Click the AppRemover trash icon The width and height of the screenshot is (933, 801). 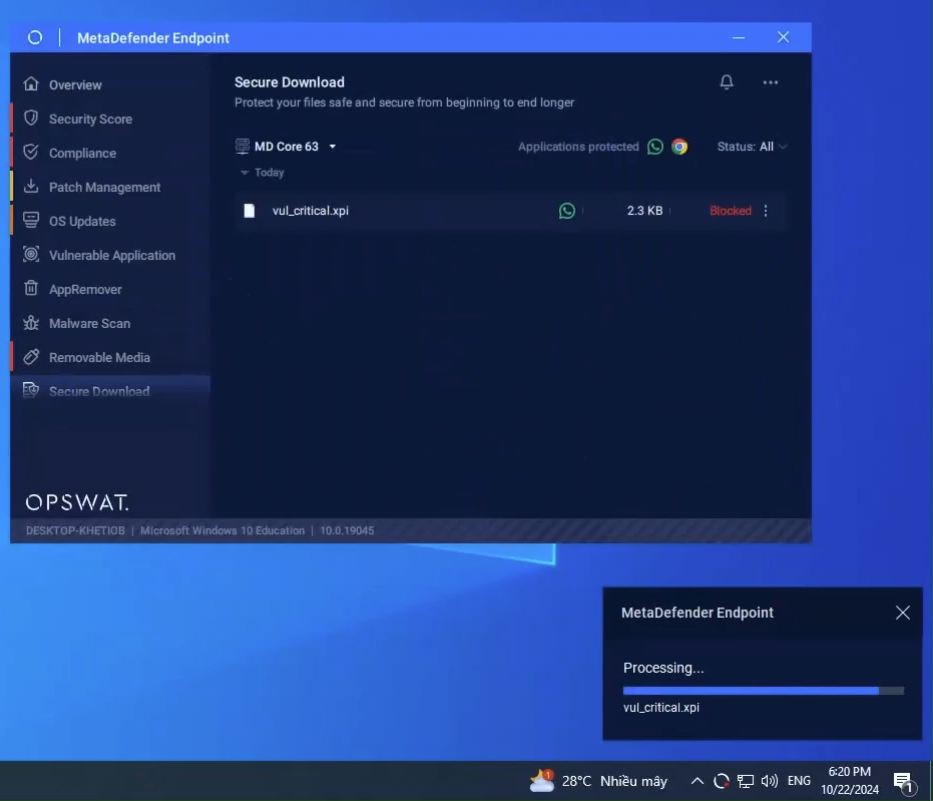31,289
